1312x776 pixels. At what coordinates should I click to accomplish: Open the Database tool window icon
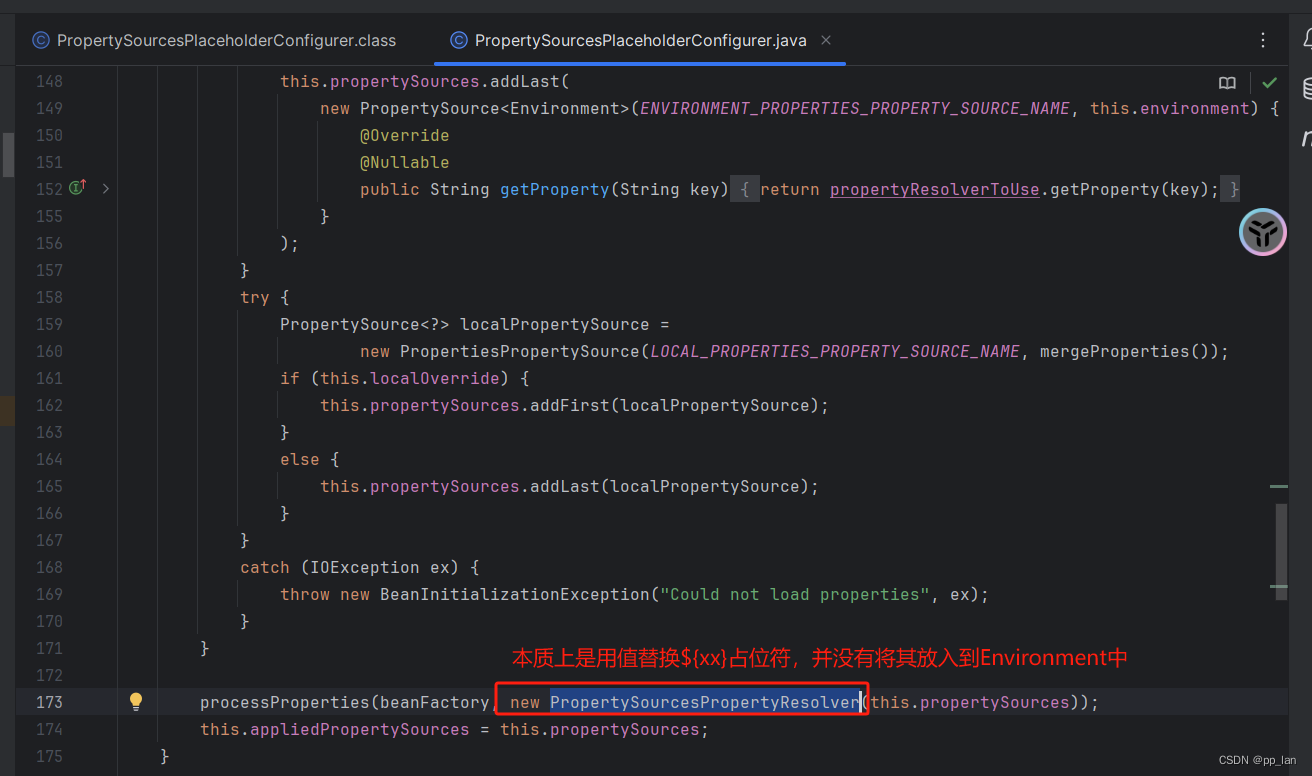point(1307,89)
